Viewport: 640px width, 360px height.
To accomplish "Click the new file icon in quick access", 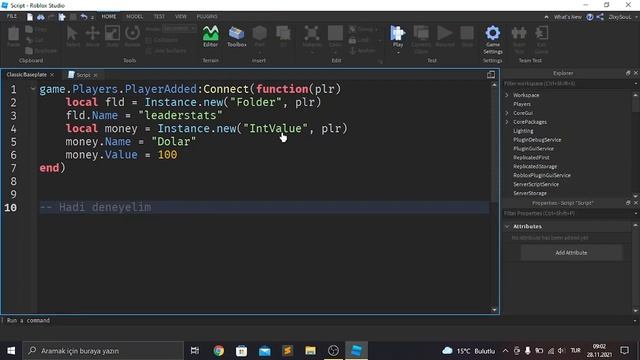I will [x=30, y=17].
